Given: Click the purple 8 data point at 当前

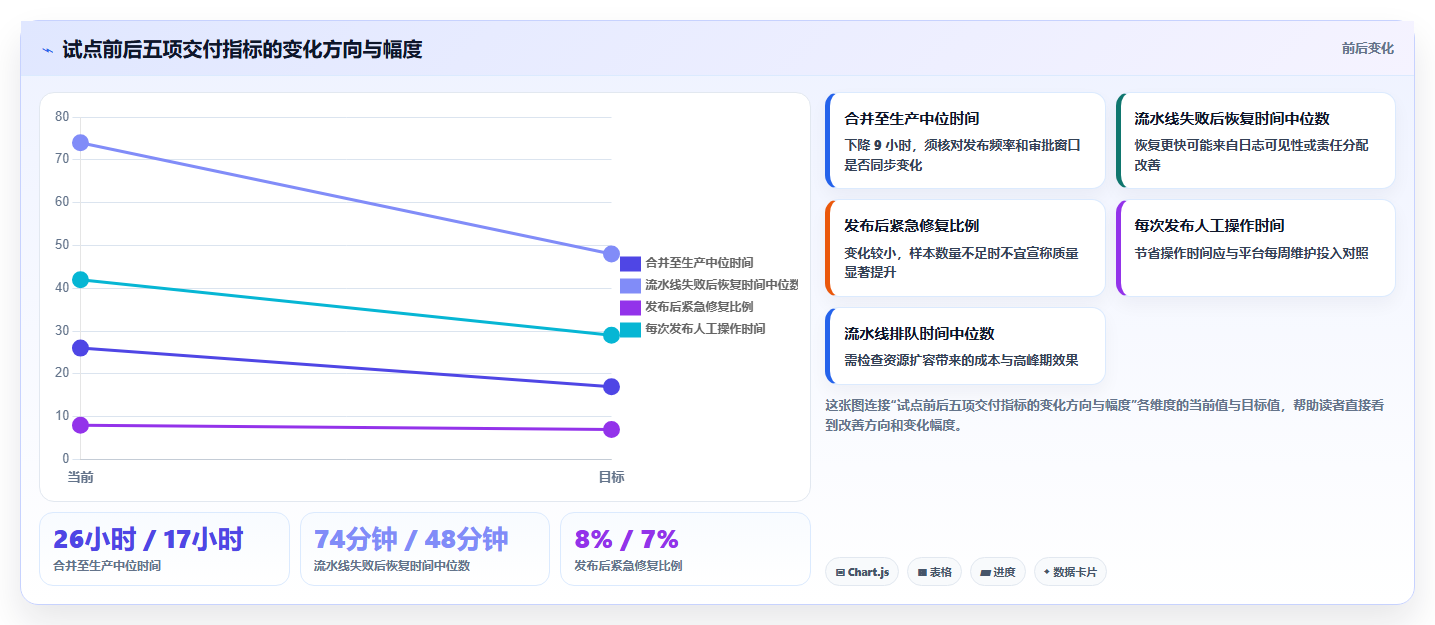Looking at the screenshot, I should [x=80, y=425].
